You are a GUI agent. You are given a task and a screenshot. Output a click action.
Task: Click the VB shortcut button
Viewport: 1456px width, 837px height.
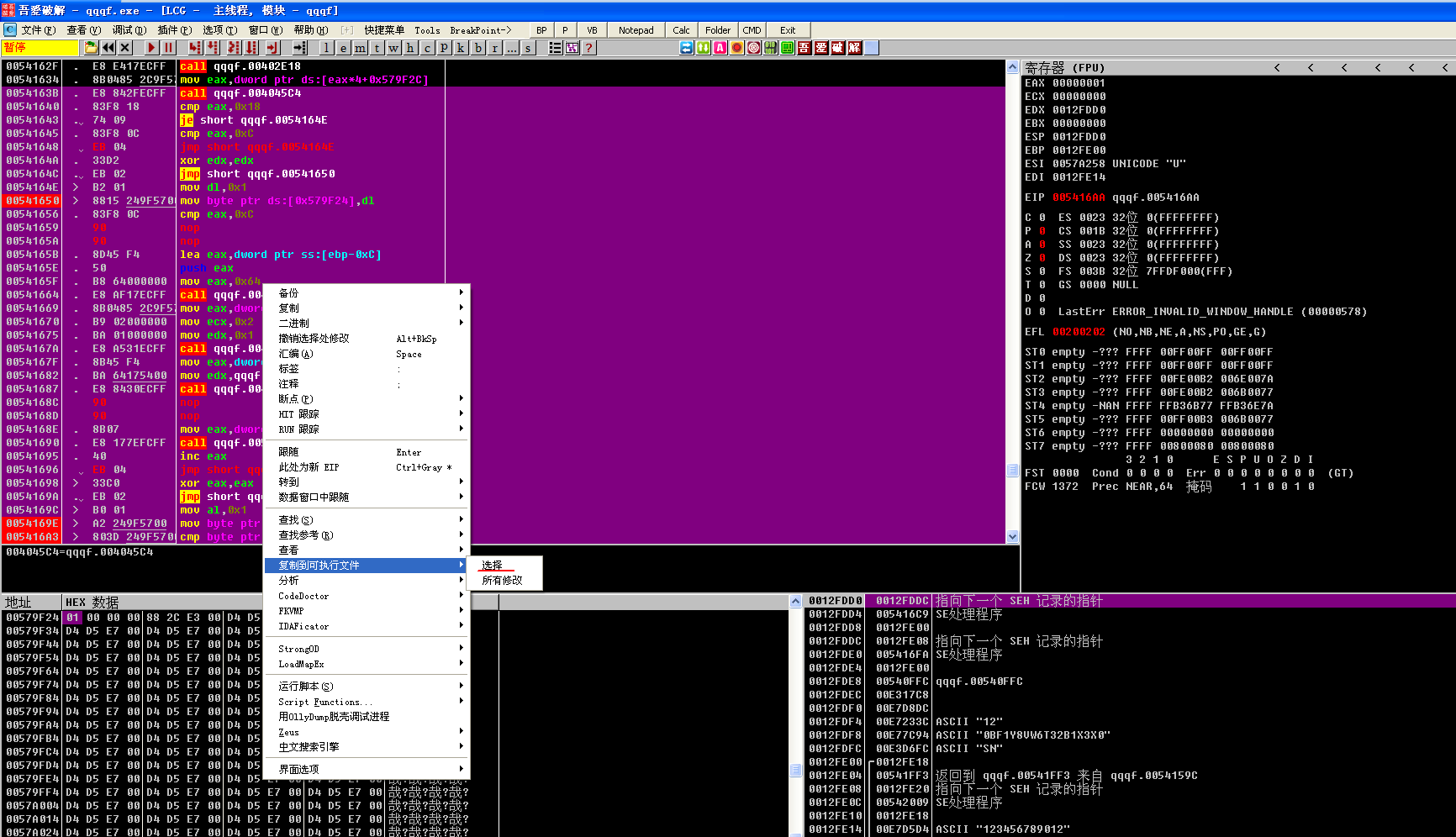(592, 30)
